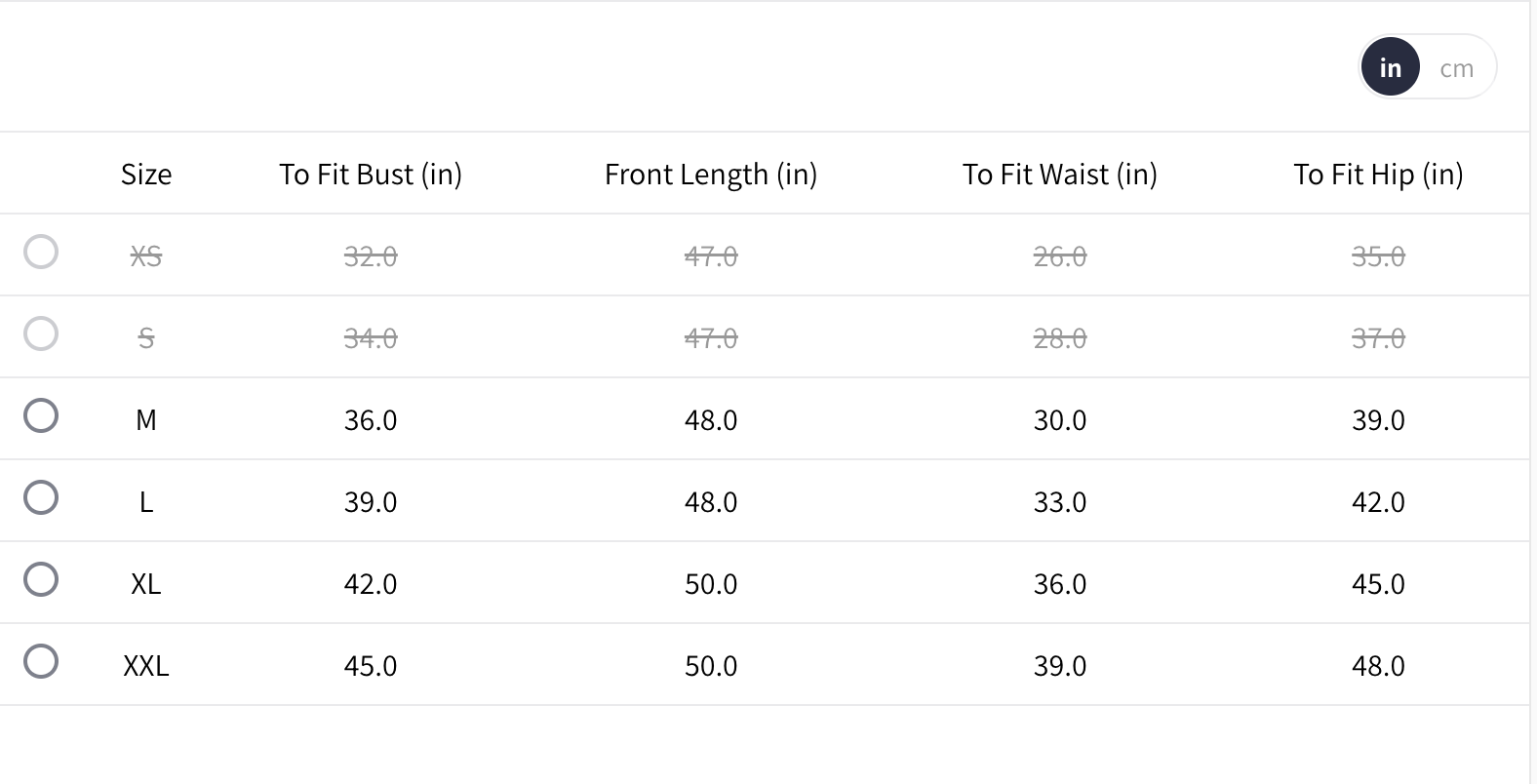This screenshot has width=1537, height=784.
Task: Select the M size radio button
Action: coord(41,415)
